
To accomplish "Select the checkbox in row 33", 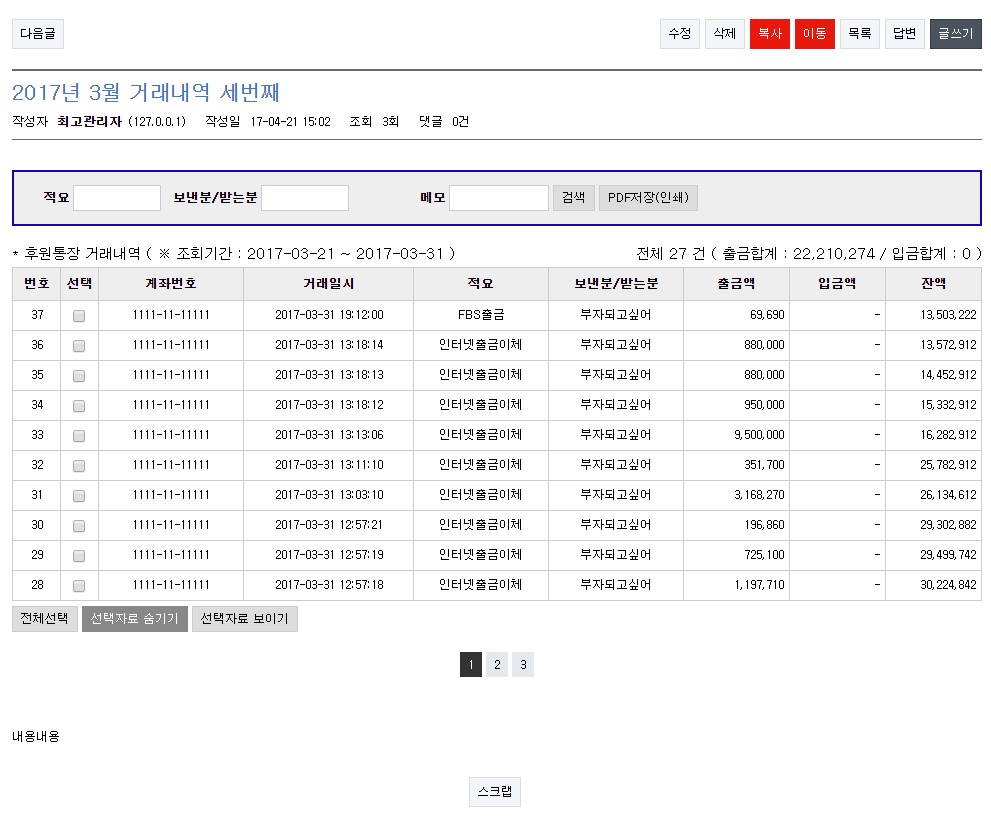I will [79, 436].
